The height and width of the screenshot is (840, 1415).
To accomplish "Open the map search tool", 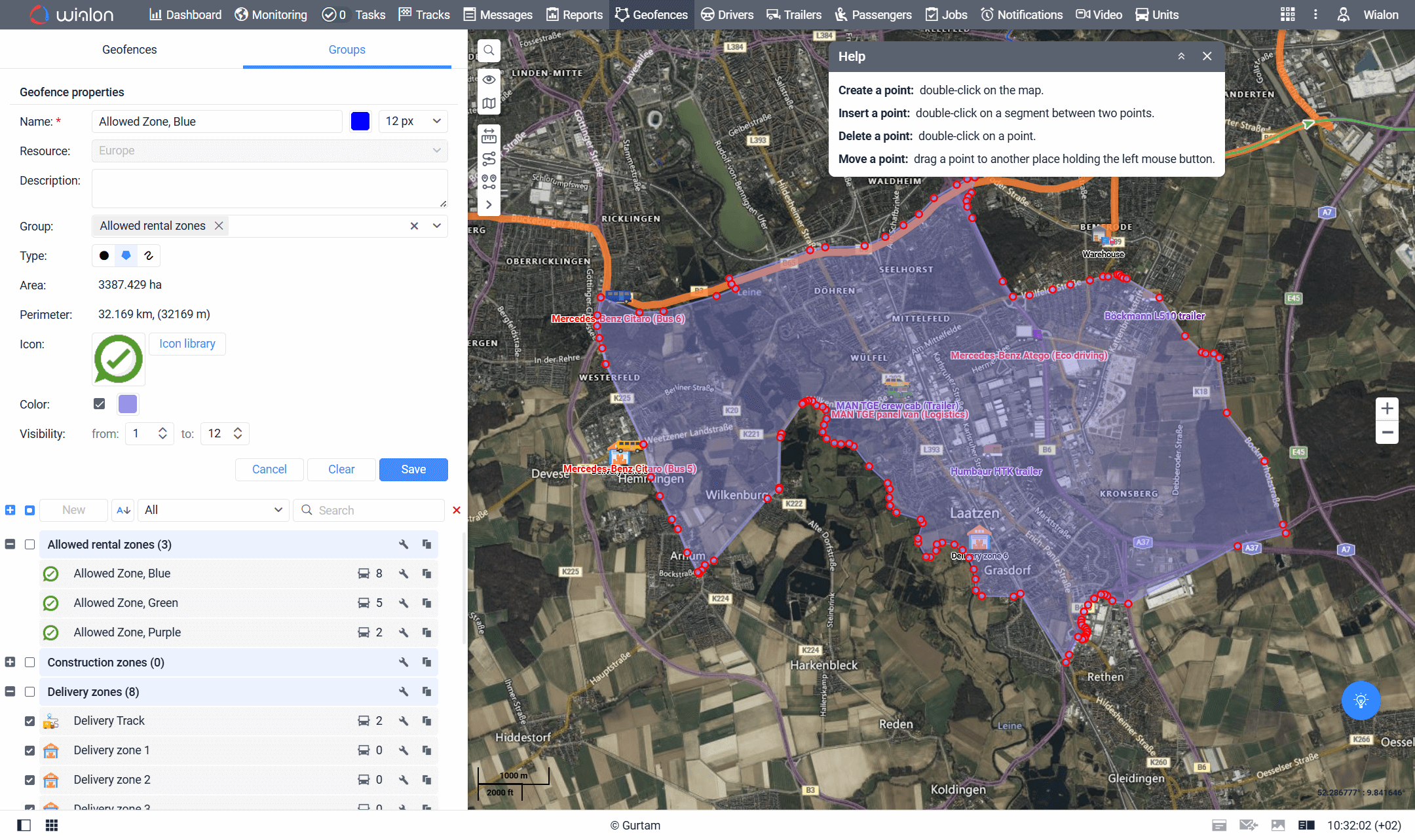I will (489, 50).
